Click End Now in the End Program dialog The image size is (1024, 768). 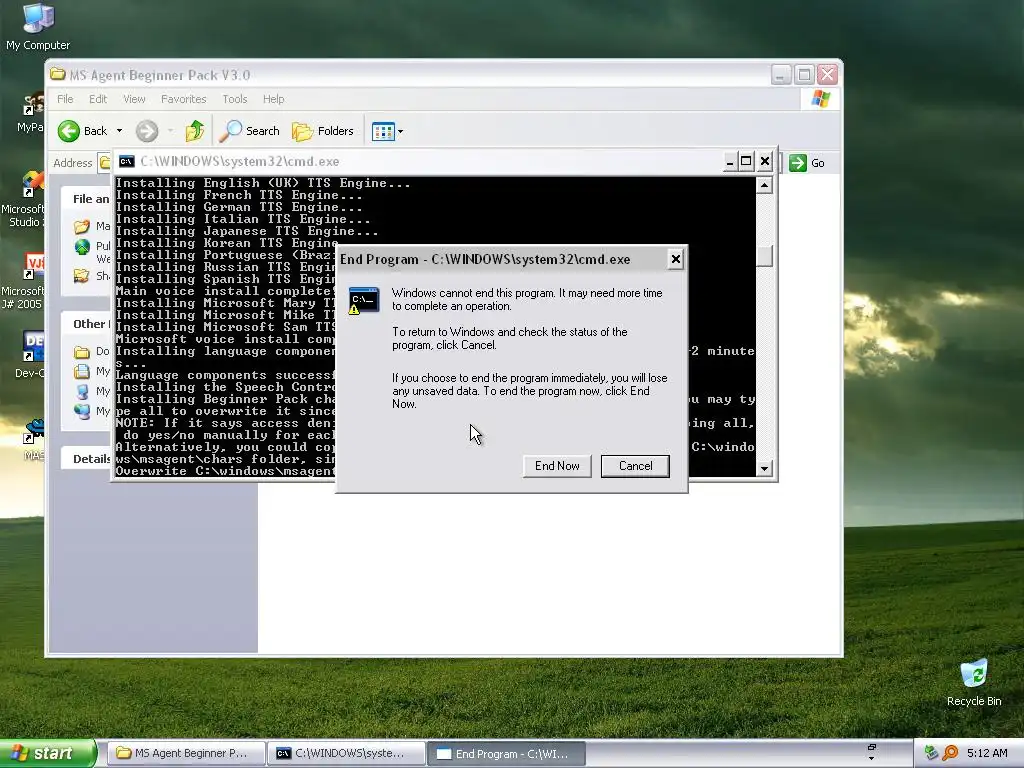[557, 466]
